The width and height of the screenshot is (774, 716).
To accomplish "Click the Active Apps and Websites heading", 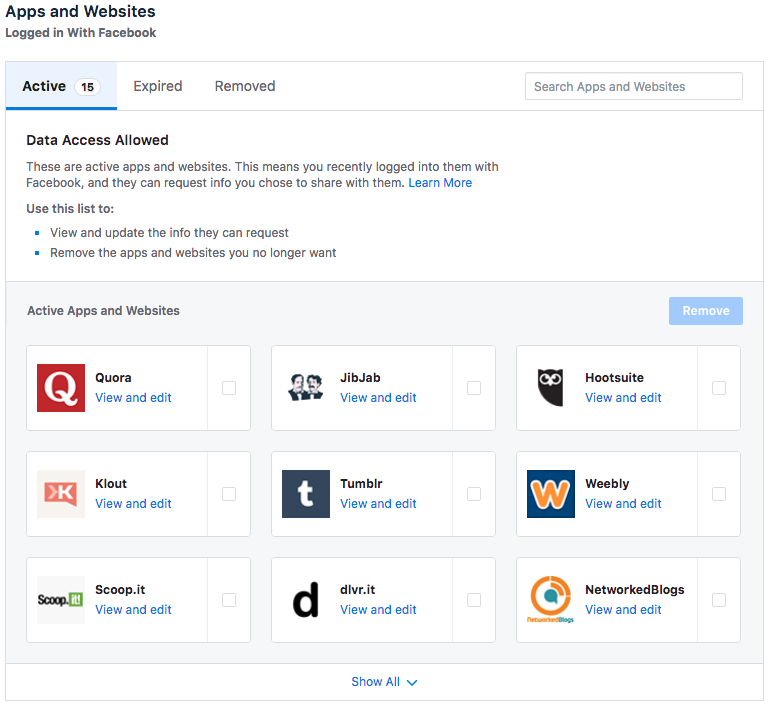I will tap(103, 311).
